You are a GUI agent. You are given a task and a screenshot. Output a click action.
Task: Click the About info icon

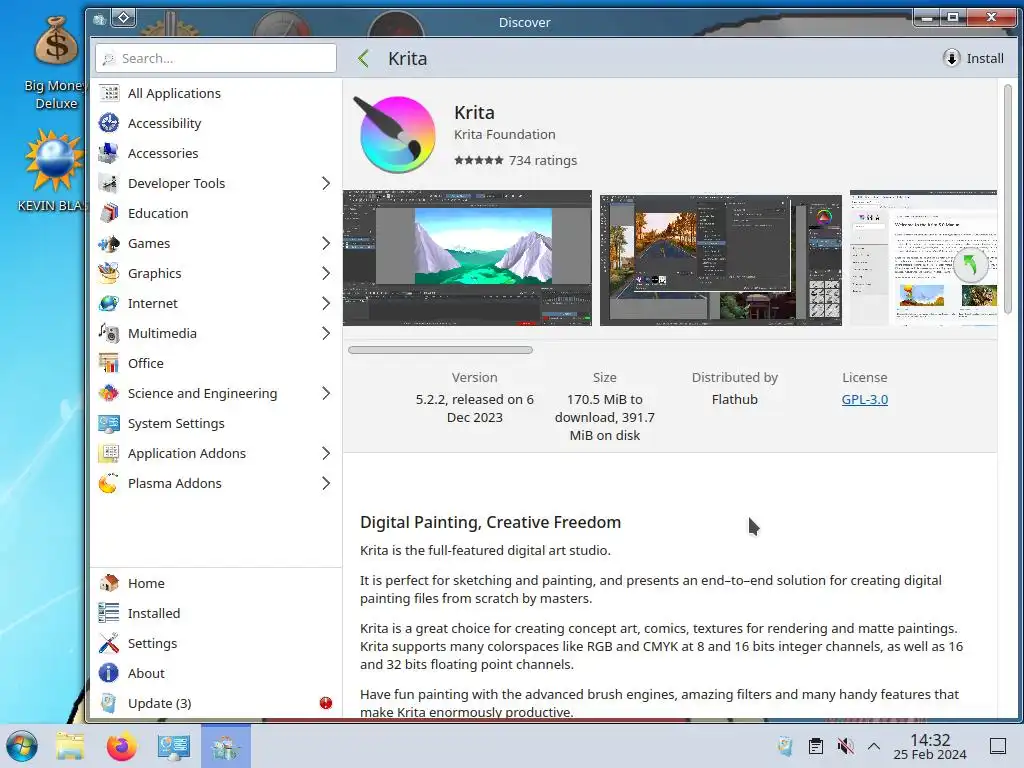click(x=109, y=673)
